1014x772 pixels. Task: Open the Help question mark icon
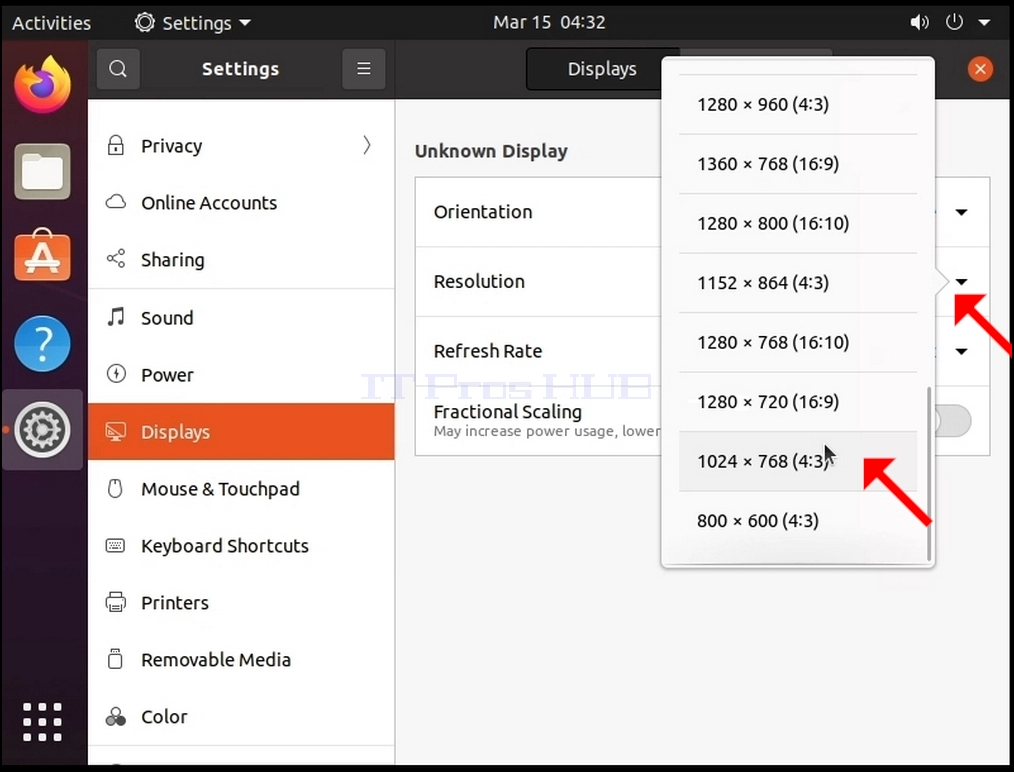click(x=43, y=343)
